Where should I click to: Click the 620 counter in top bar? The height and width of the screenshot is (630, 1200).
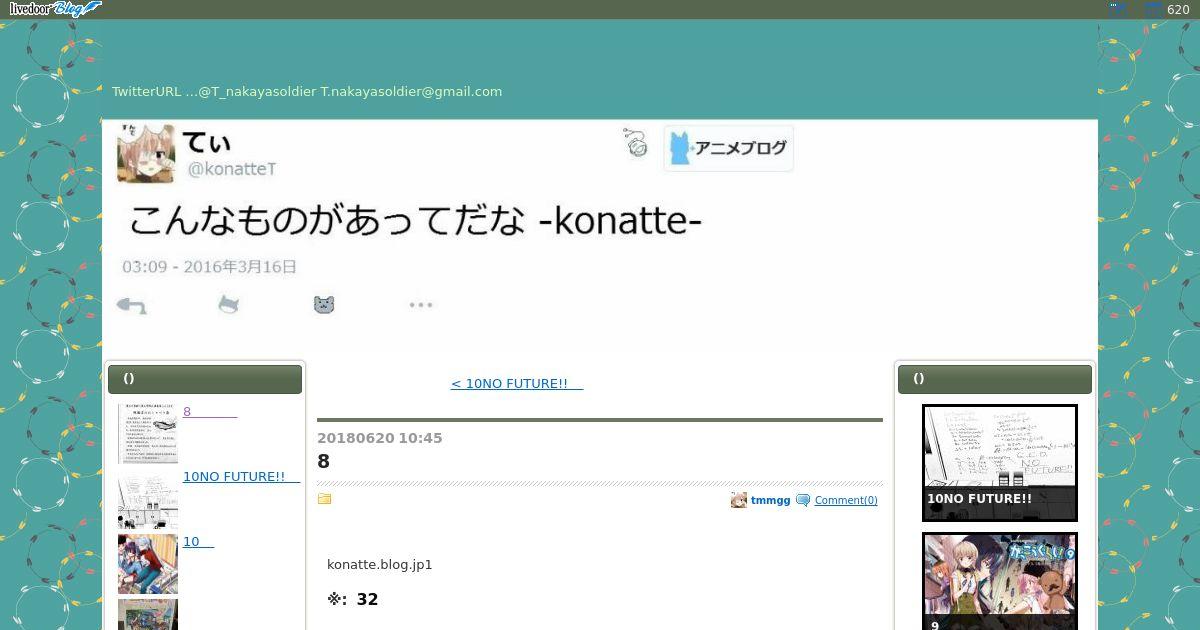1178,9
